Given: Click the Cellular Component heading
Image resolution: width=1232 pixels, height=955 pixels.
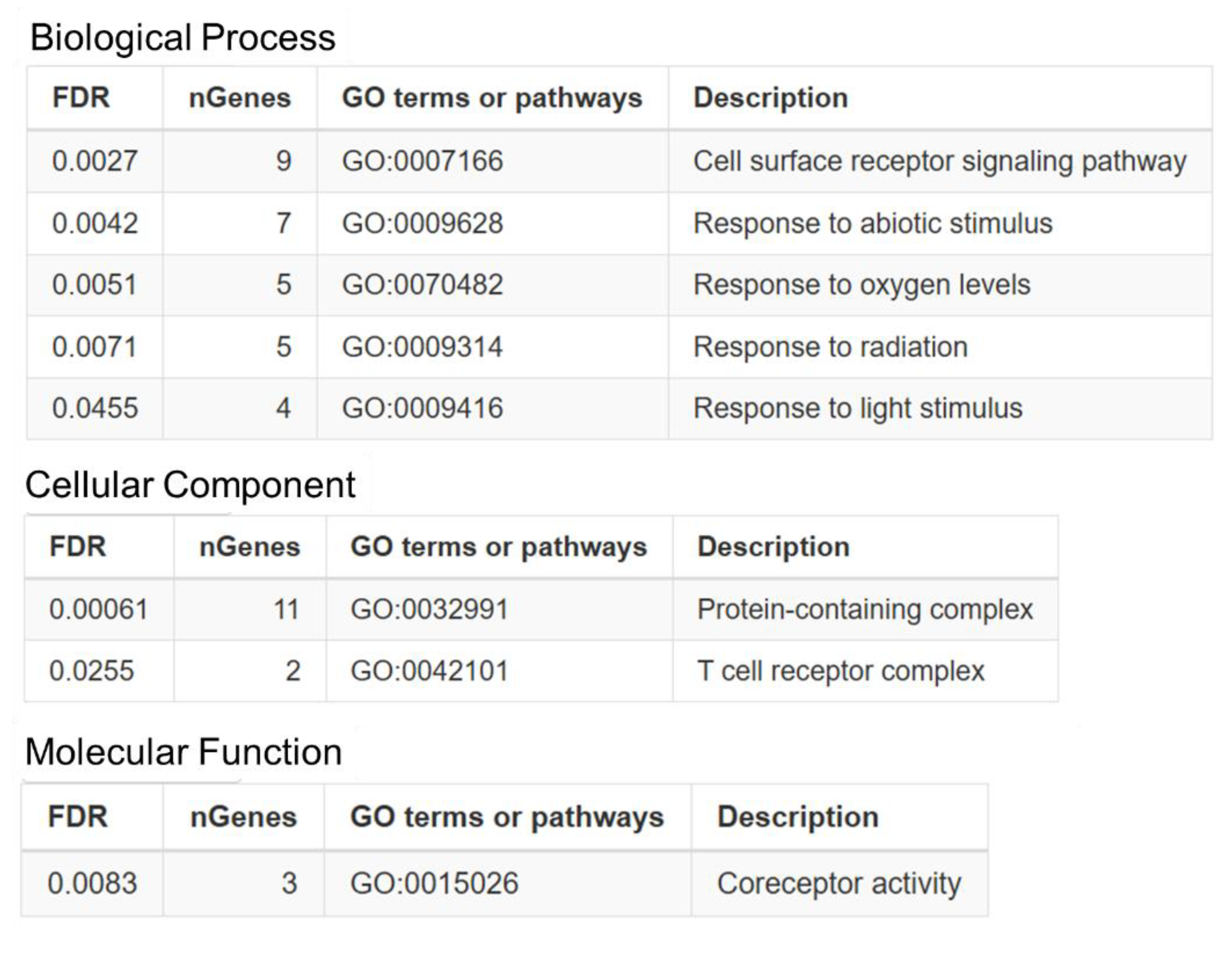Looking at the screenshot, I should 190,485.
